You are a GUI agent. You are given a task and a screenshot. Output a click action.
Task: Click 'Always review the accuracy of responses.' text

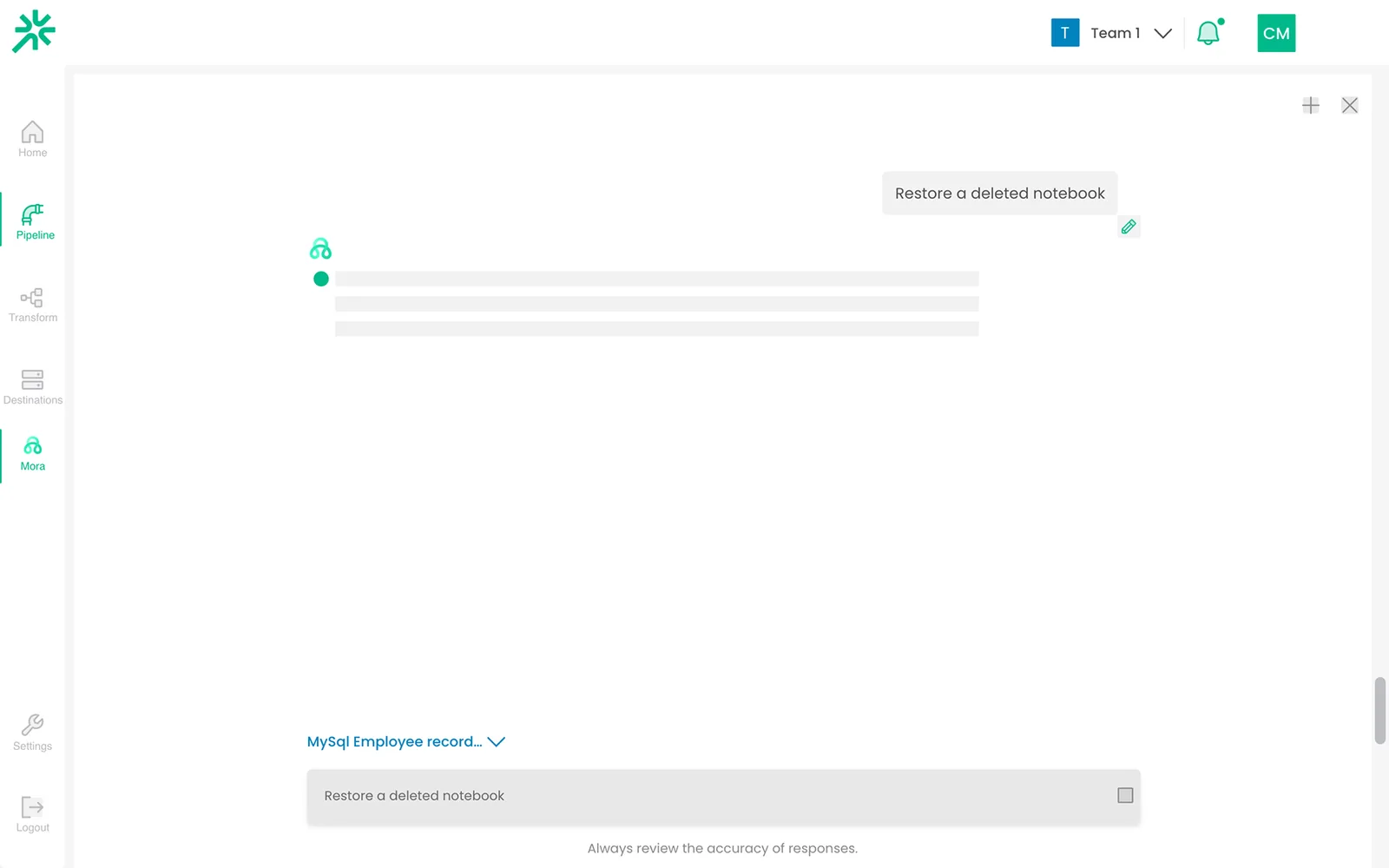pyautogui.click(x=722, y=848)
